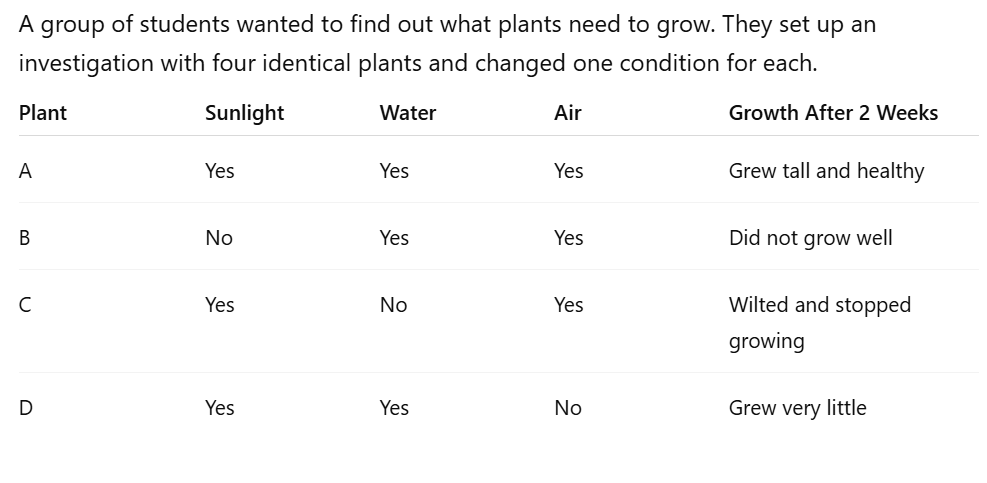This screenshot has width=987, height=483.
Task: Click the Air Yes cell for Plant C
Action: [568, 305]
